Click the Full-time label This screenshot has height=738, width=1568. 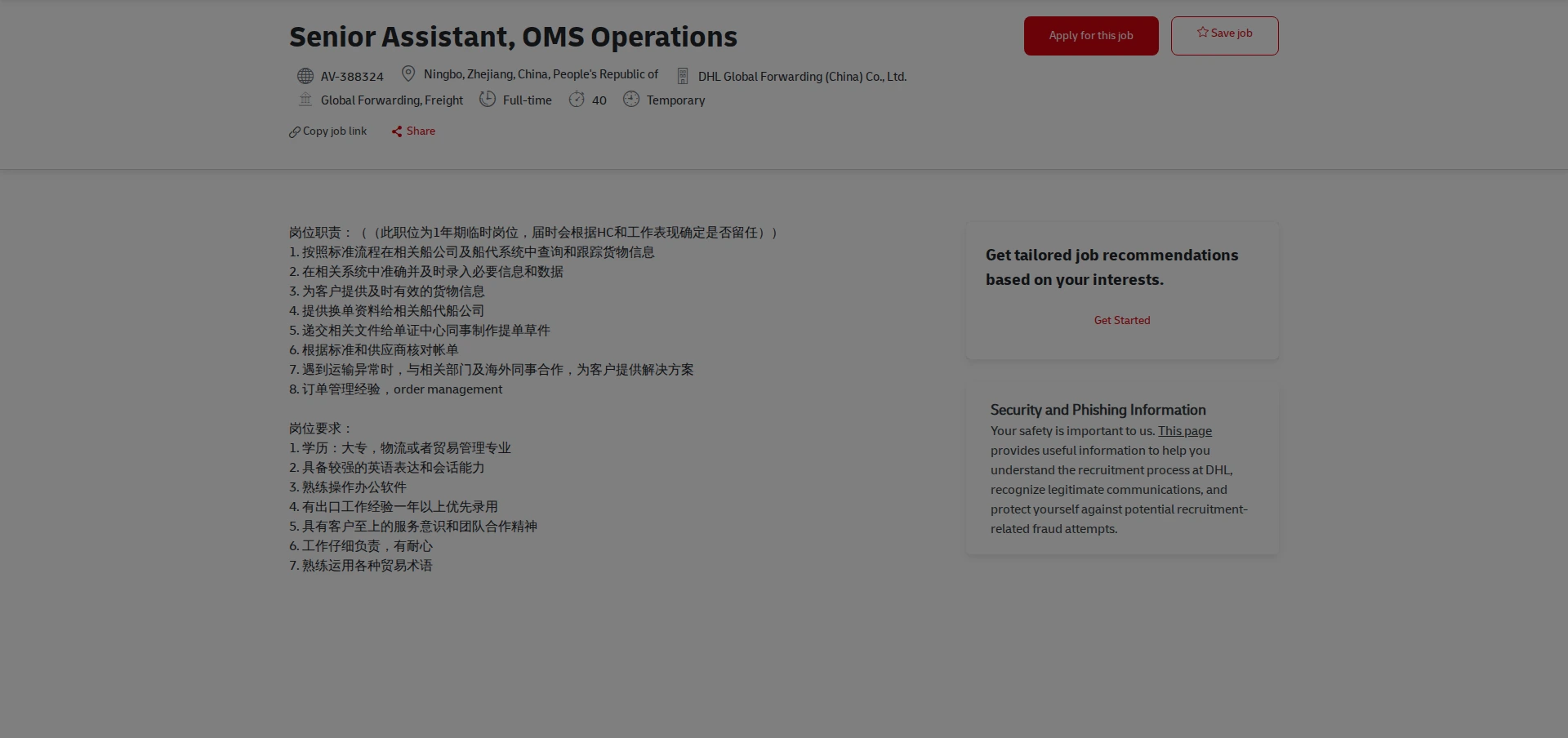pyautogui.click(x=528, y=100)
